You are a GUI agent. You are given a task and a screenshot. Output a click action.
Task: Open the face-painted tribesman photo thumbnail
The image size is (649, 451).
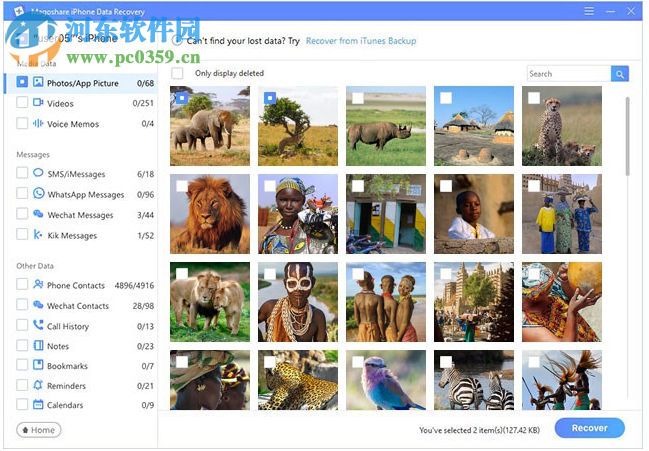pyautogui.click(x=298, y=302)
